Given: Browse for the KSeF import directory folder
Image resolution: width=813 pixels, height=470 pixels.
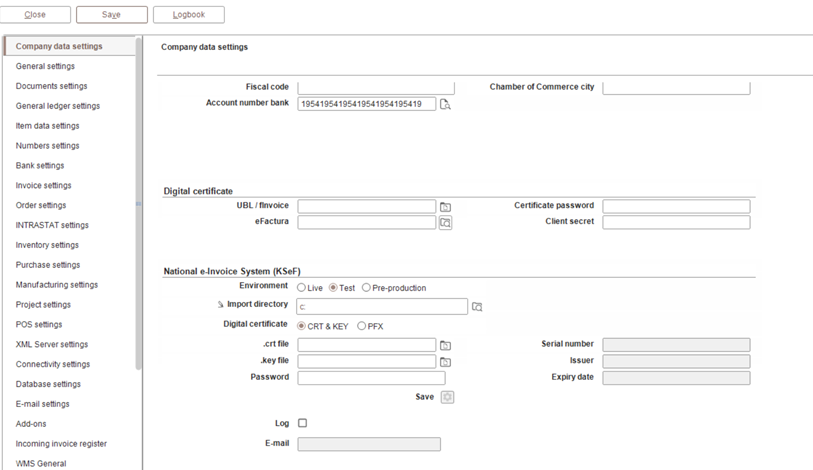Looking at the screenshot, I should 477,307.
